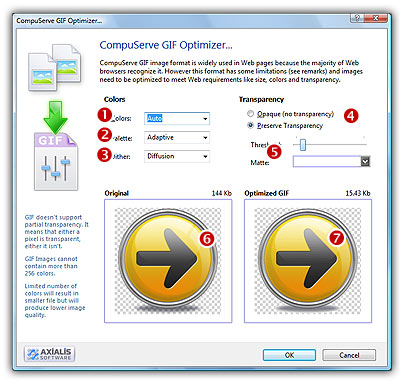The image size is (400, 381).
Task: Click the source image files icon
Action: [x=54, y=68]
